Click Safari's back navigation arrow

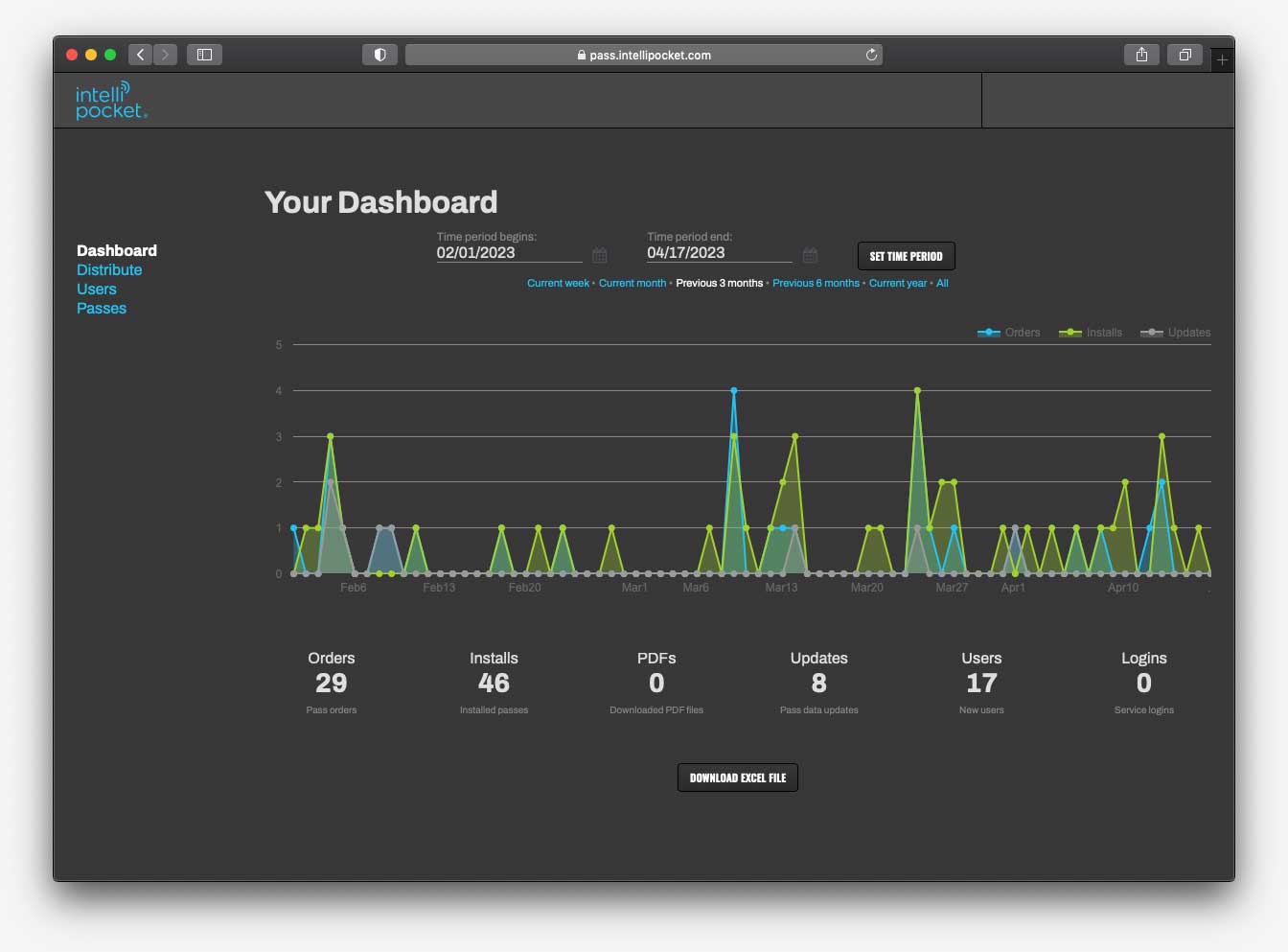[x=141, y=55]
